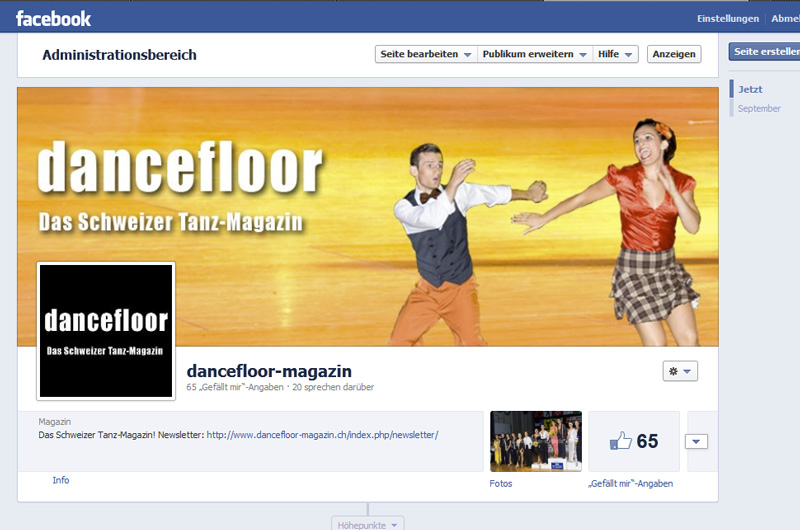Click the dancefloor-magazin page title

pyautogui.click(x=269, y=371)
